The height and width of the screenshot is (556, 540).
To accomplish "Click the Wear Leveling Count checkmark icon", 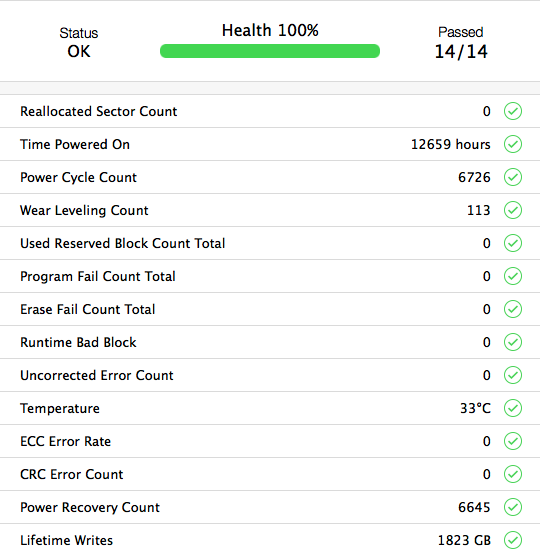I will [x=513, y=210].
